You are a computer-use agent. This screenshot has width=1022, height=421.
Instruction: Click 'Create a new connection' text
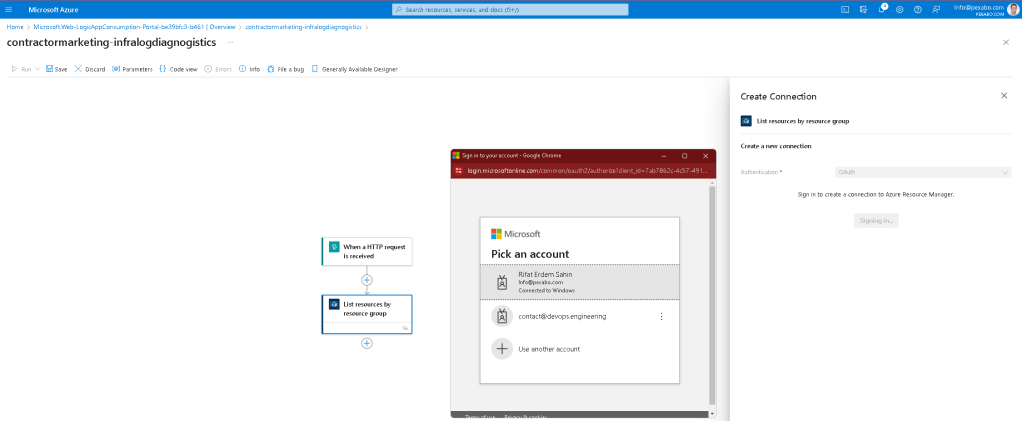(776, 146)
